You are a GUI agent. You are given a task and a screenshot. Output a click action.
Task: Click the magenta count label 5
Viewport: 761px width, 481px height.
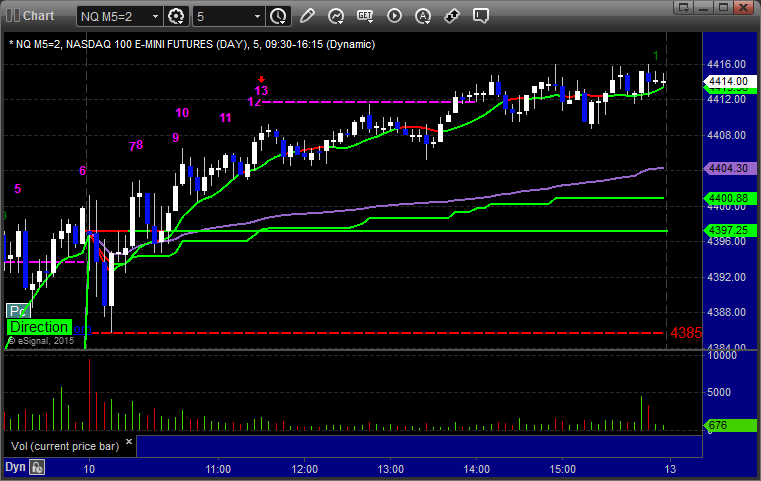click(x=17, y=188)
